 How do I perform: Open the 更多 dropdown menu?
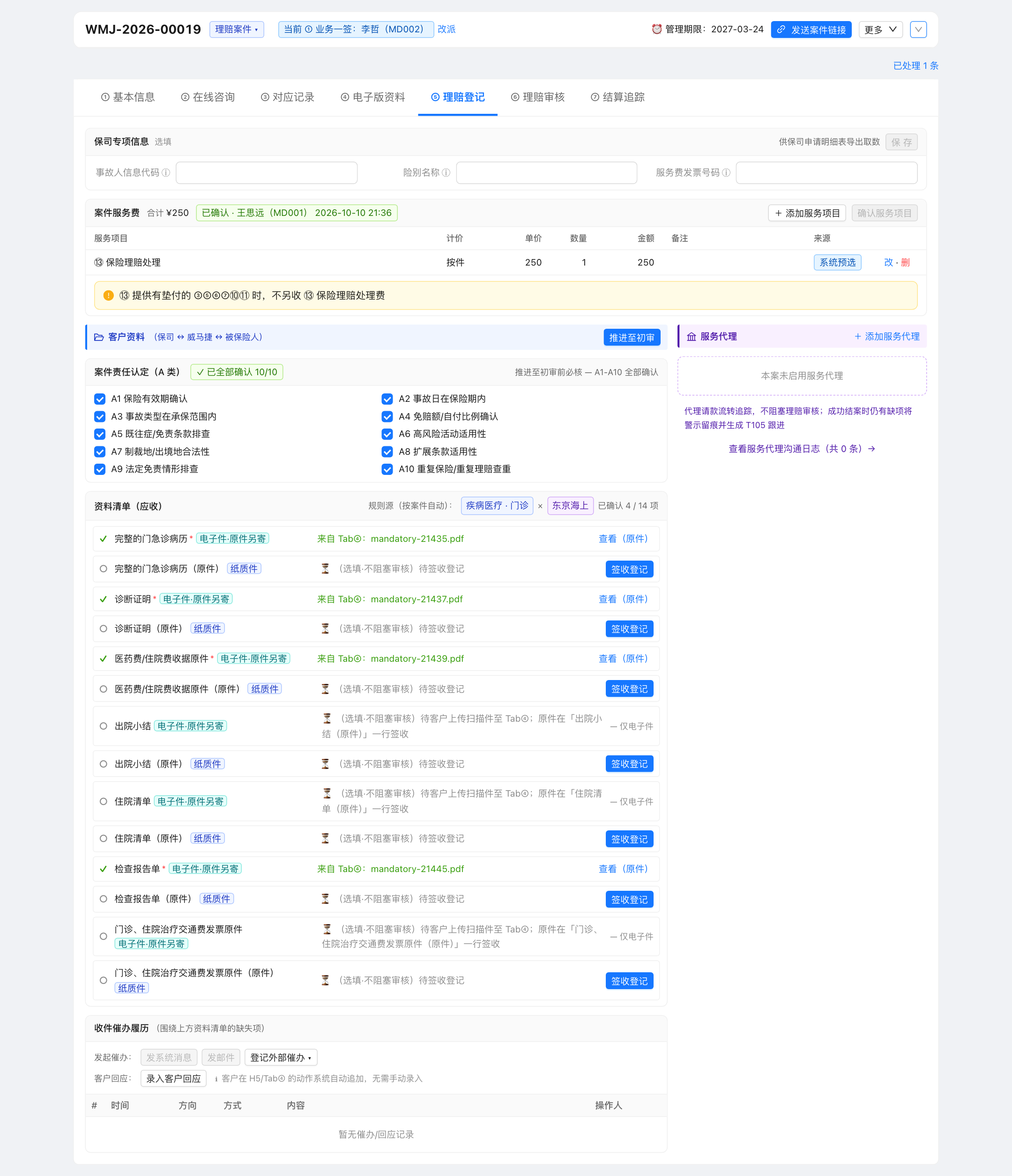(x=880, y=30)
